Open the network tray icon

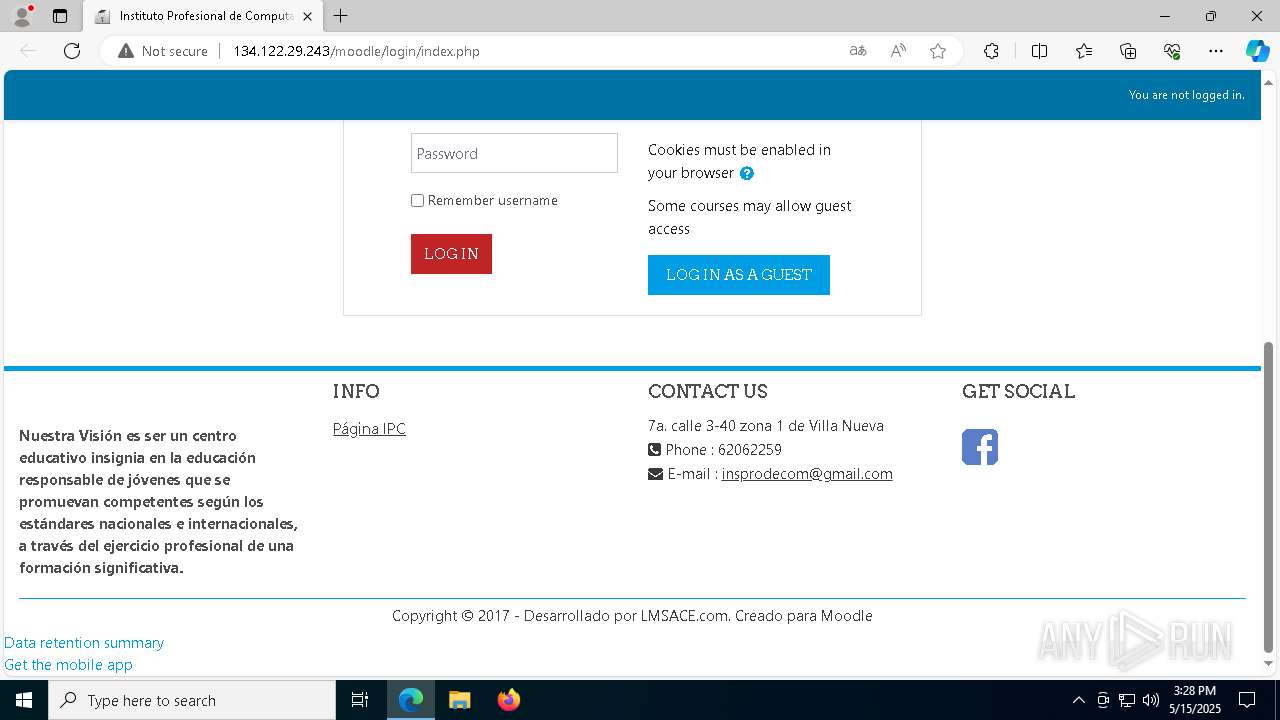coord(1127,700)
